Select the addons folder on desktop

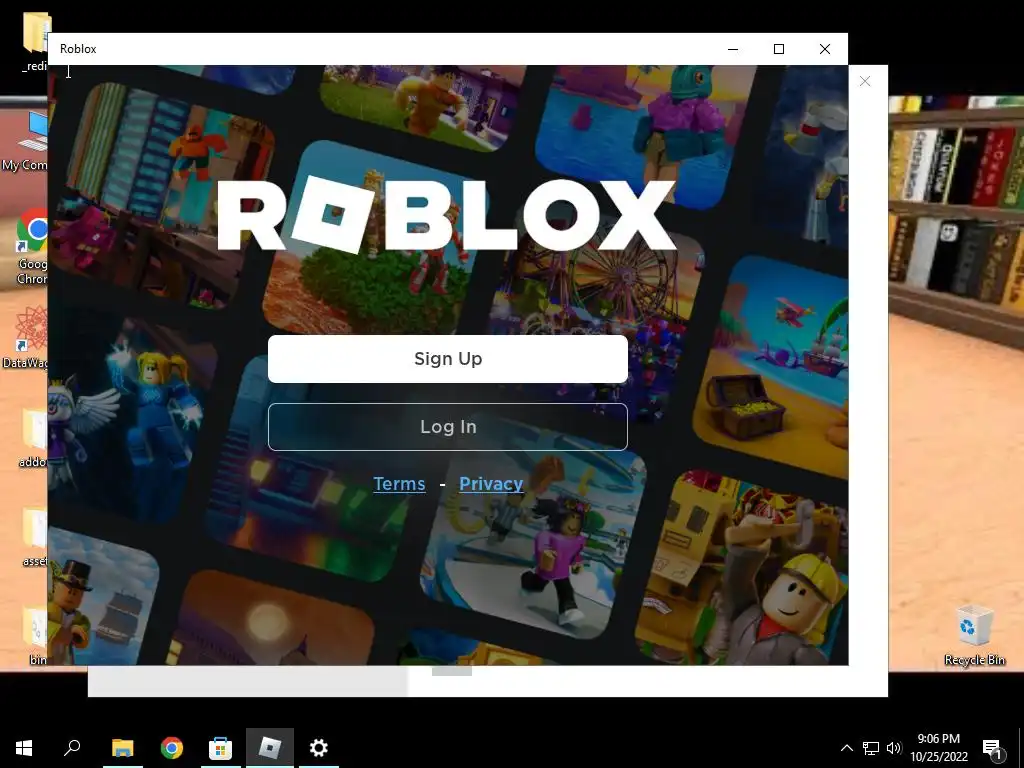point(33,438)
